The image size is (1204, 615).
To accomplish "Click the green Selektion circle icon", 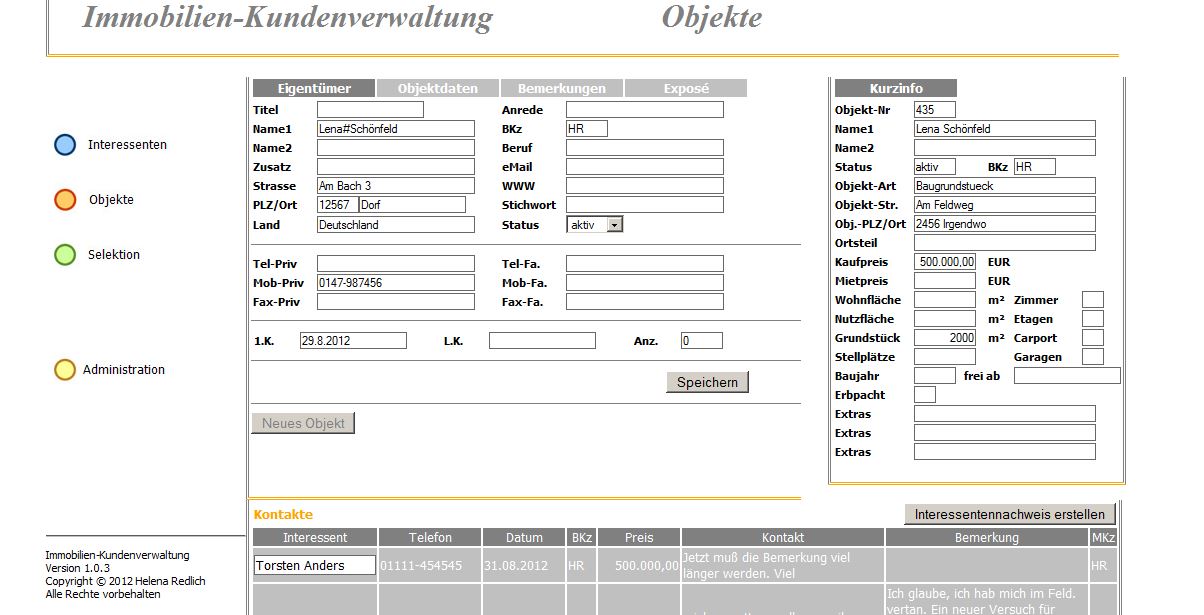I will click(x=64, y=254).
